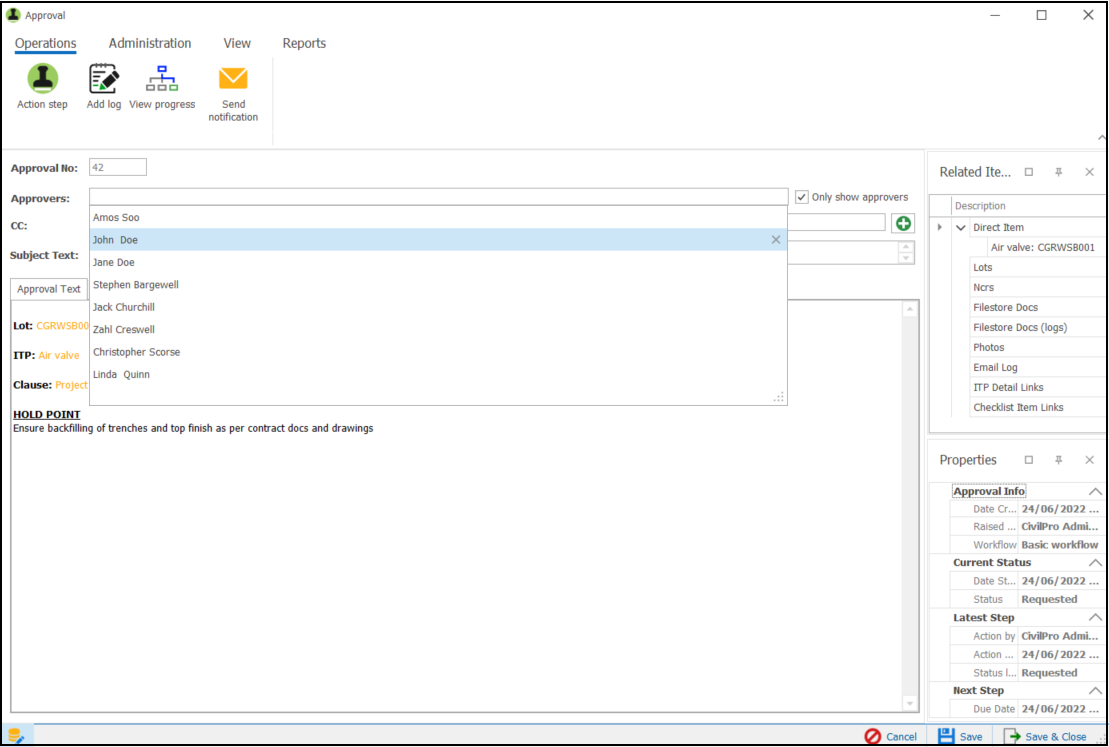Select Jack Churchill as approver
Image resolution: width=1109 pixels, height=747 pixels.
pos(438,307)
